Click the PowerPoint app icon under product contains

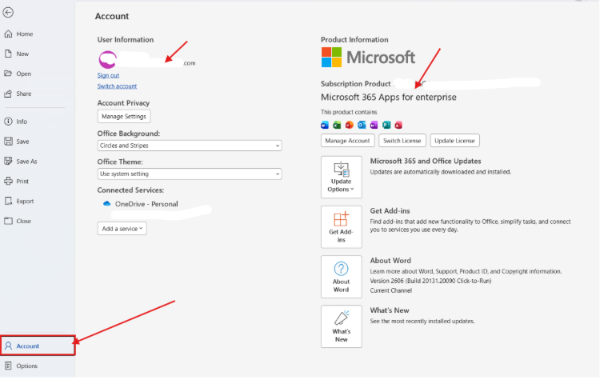[x=349, y=125]
